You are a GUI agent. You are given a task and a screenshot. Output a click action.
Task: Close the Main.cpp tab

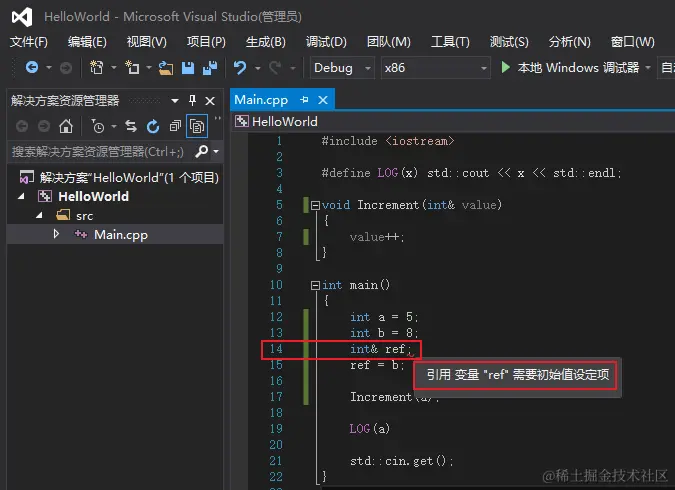click(323, 100)
